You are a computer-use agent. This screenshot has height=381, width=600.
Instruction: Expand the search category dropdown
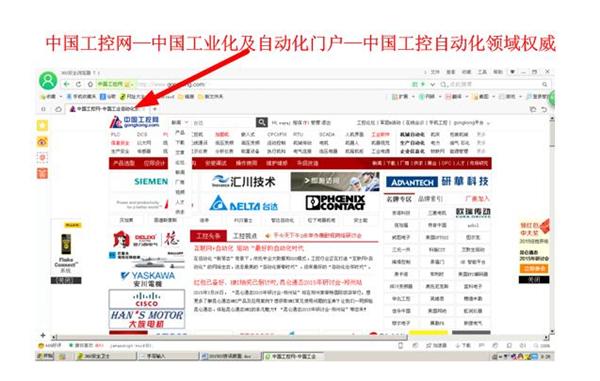pyautogui.click(x=180, y=122)
